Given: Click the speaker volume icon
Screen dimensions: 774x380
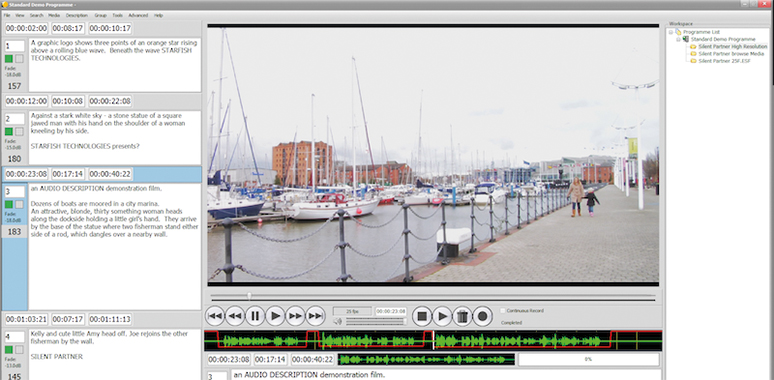Looking at the screenshot, I should point(338,321).
